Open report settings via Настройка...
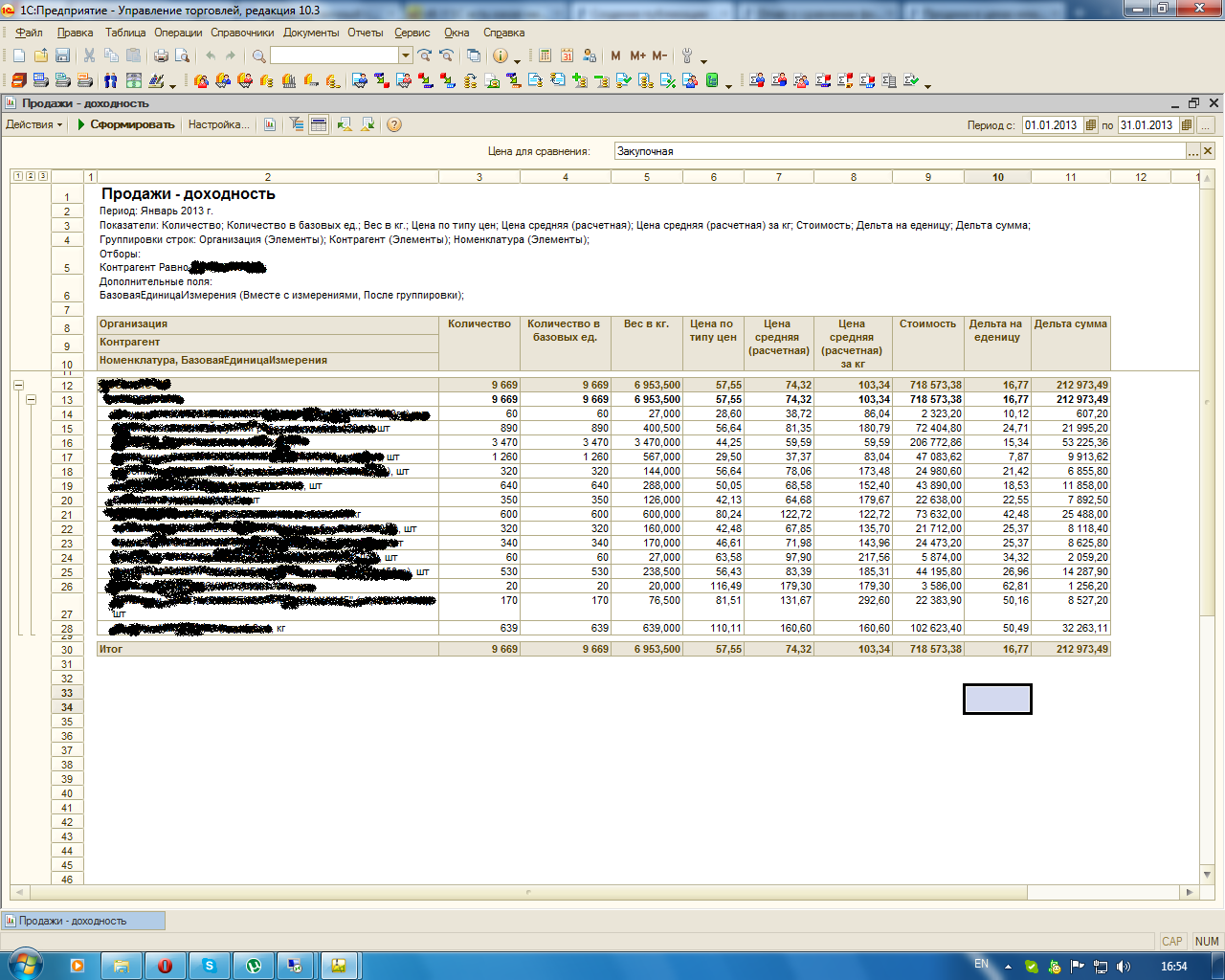The height and width of the screenshot is (980, 1225). [218, 124]
